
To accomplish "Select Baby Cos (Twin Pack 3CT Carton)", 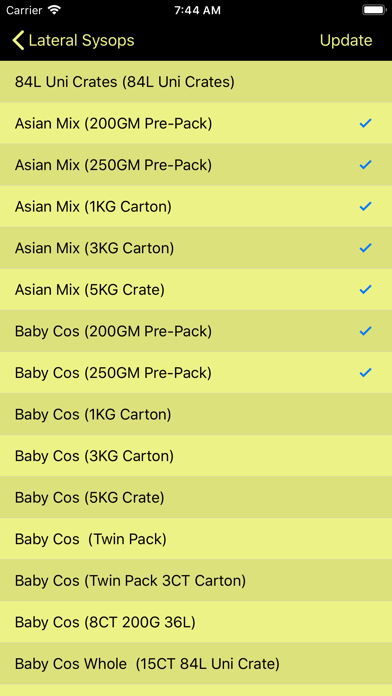I will [x=196, y=581].
